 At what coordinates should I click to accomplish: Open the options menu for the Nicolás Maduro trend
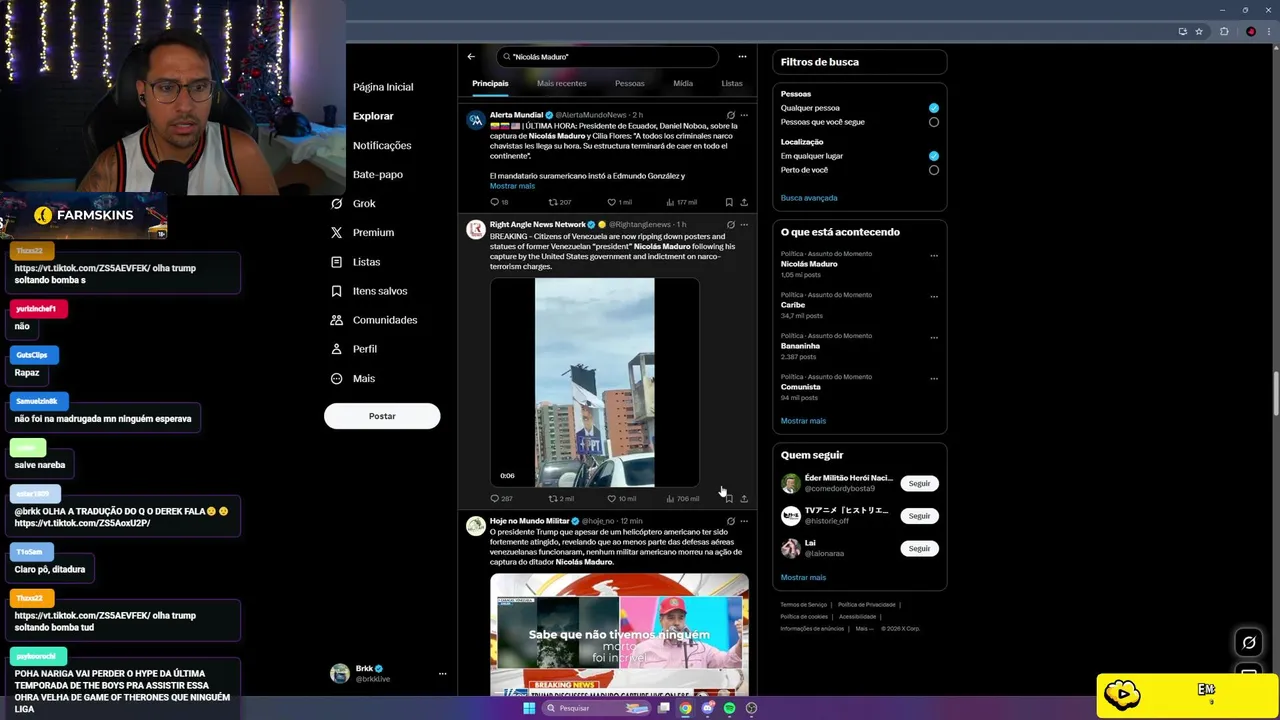click(934, 255)
